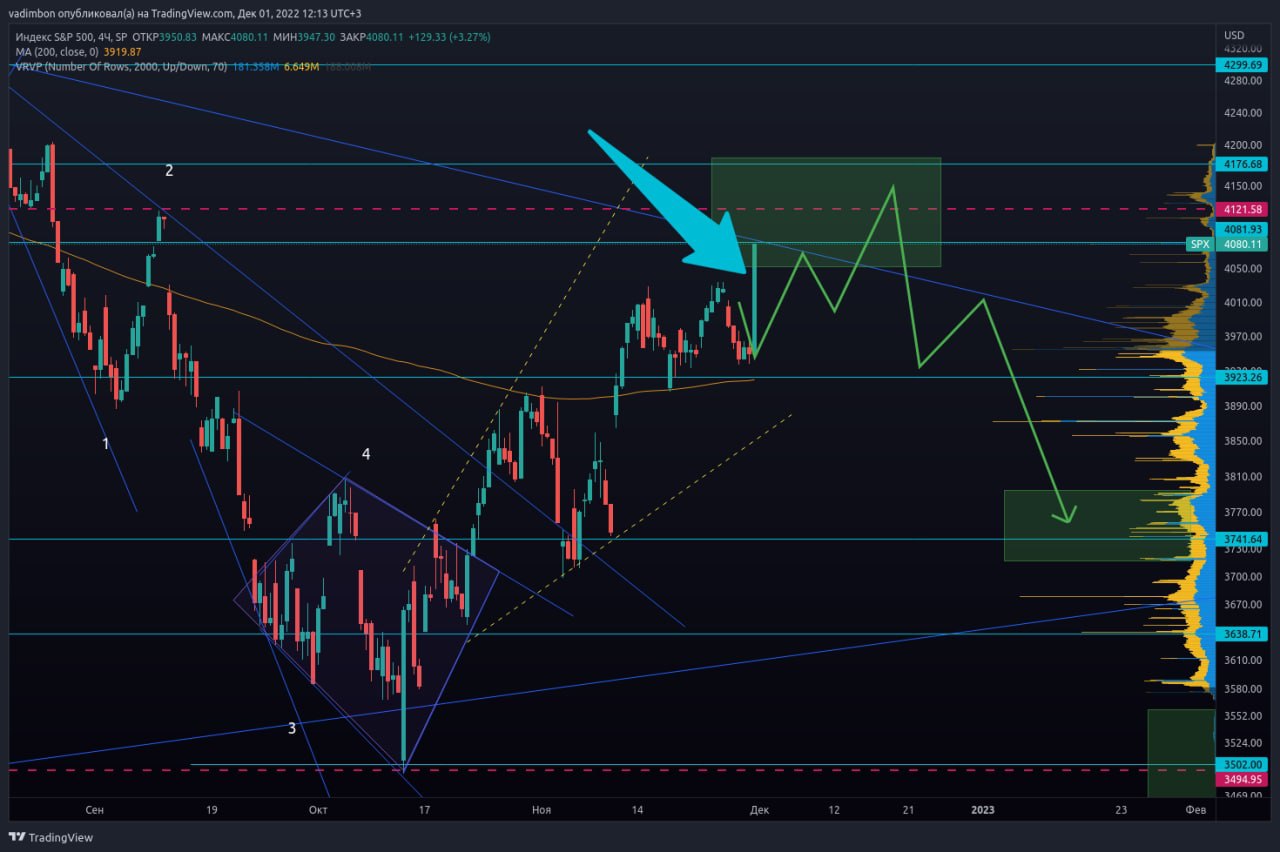The width and height of the screenshot is (1280, 852).
Task: Click the red 4121.58 price label
Action: point(1241,209)
